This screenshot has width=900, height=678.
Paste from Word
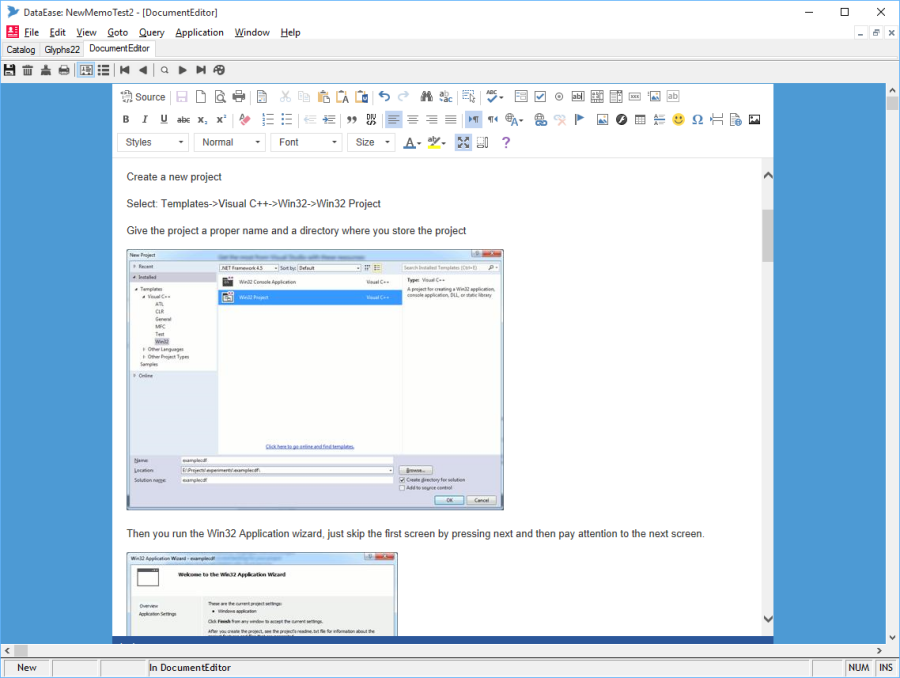(x=362, y=96)
